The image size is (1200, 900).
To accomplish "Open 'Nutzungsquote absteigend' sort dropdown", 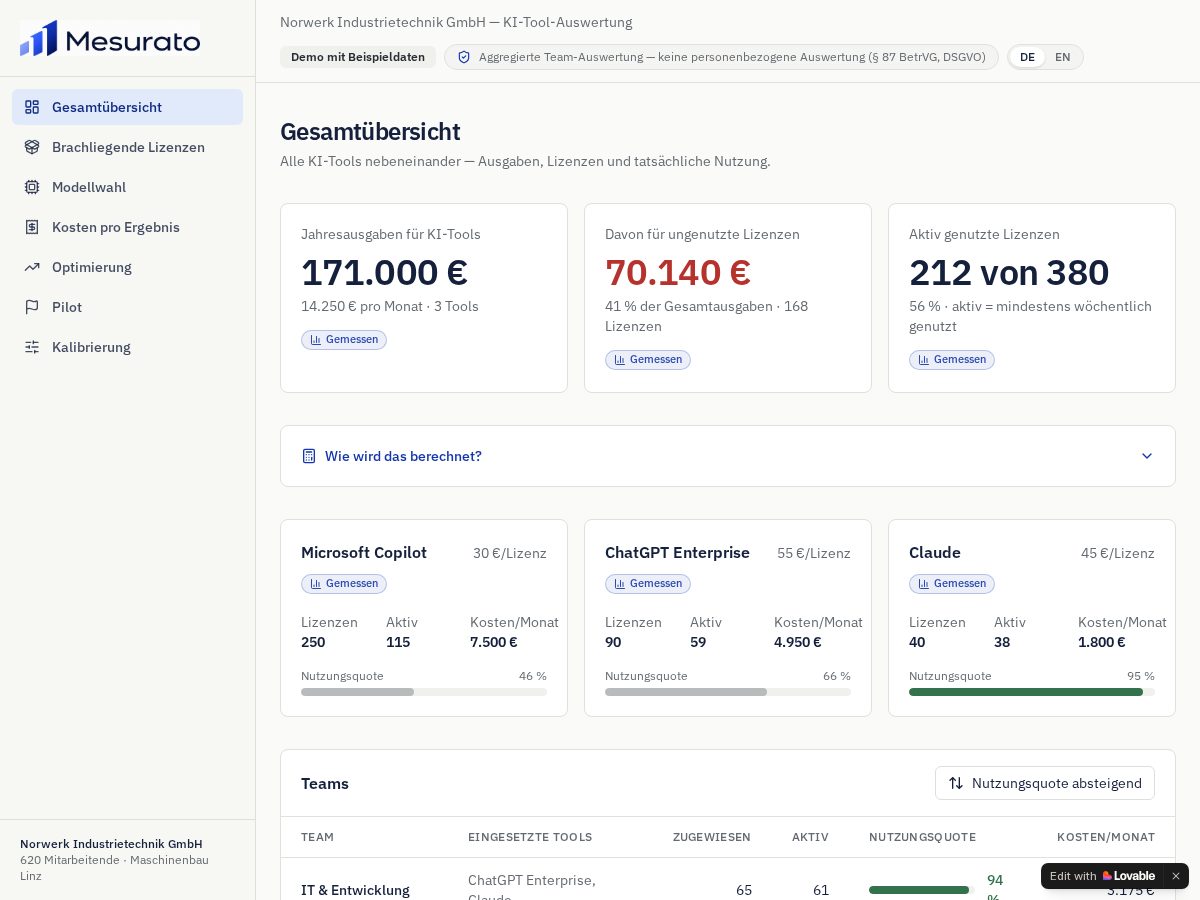I will [x=1045, y=783].
